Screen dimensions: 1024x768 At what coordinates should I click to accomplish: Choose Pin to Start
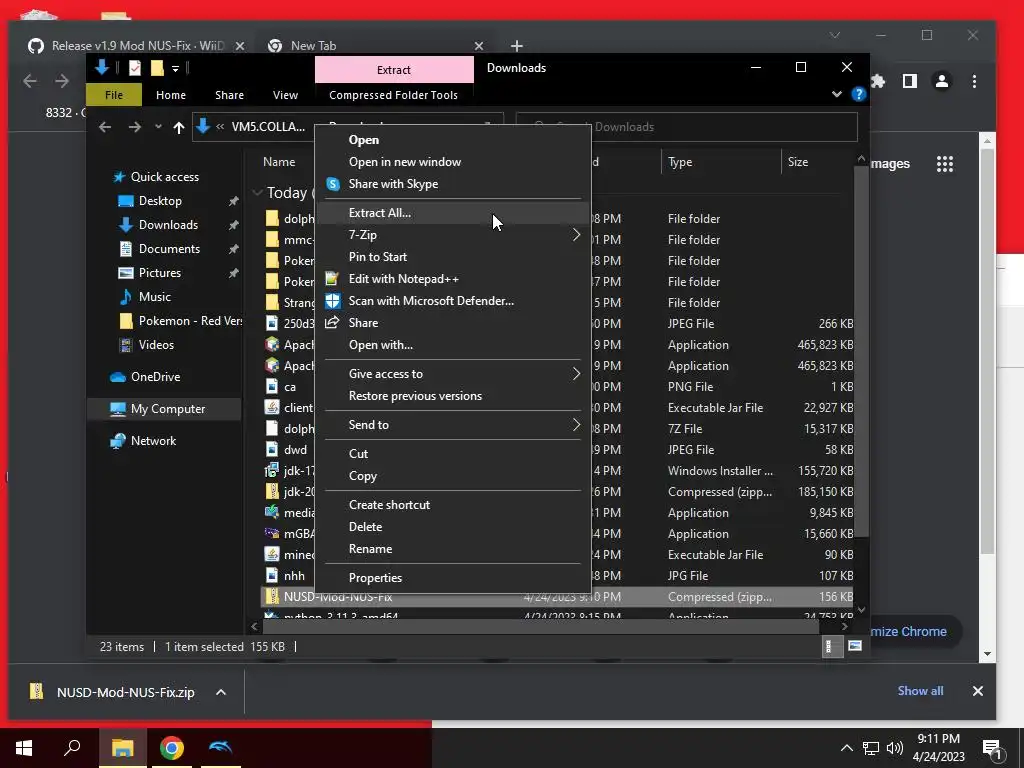click(x=453, y=257)
